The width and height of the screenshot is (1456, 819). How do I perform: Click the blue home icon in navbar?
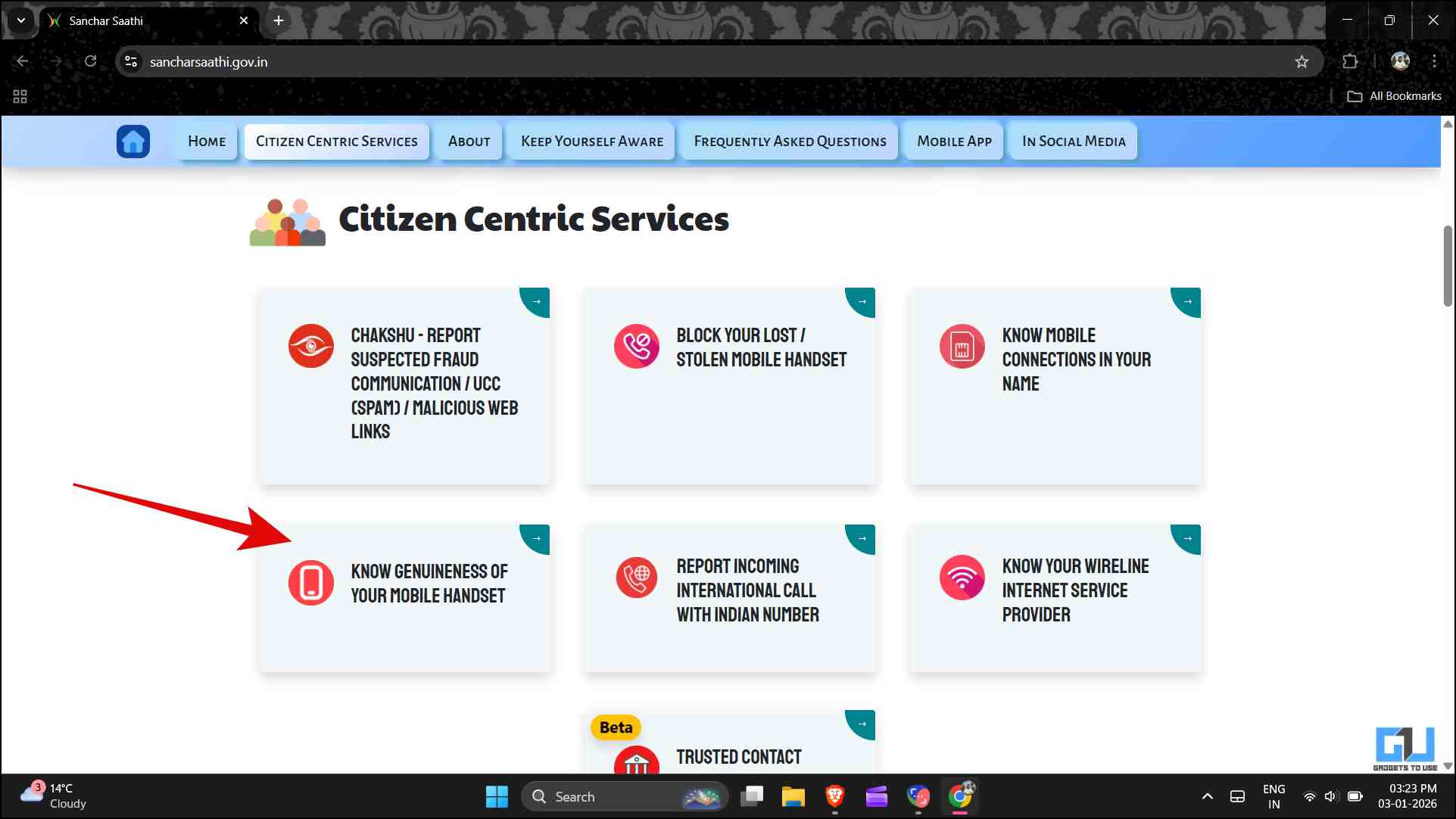point(133,142)
